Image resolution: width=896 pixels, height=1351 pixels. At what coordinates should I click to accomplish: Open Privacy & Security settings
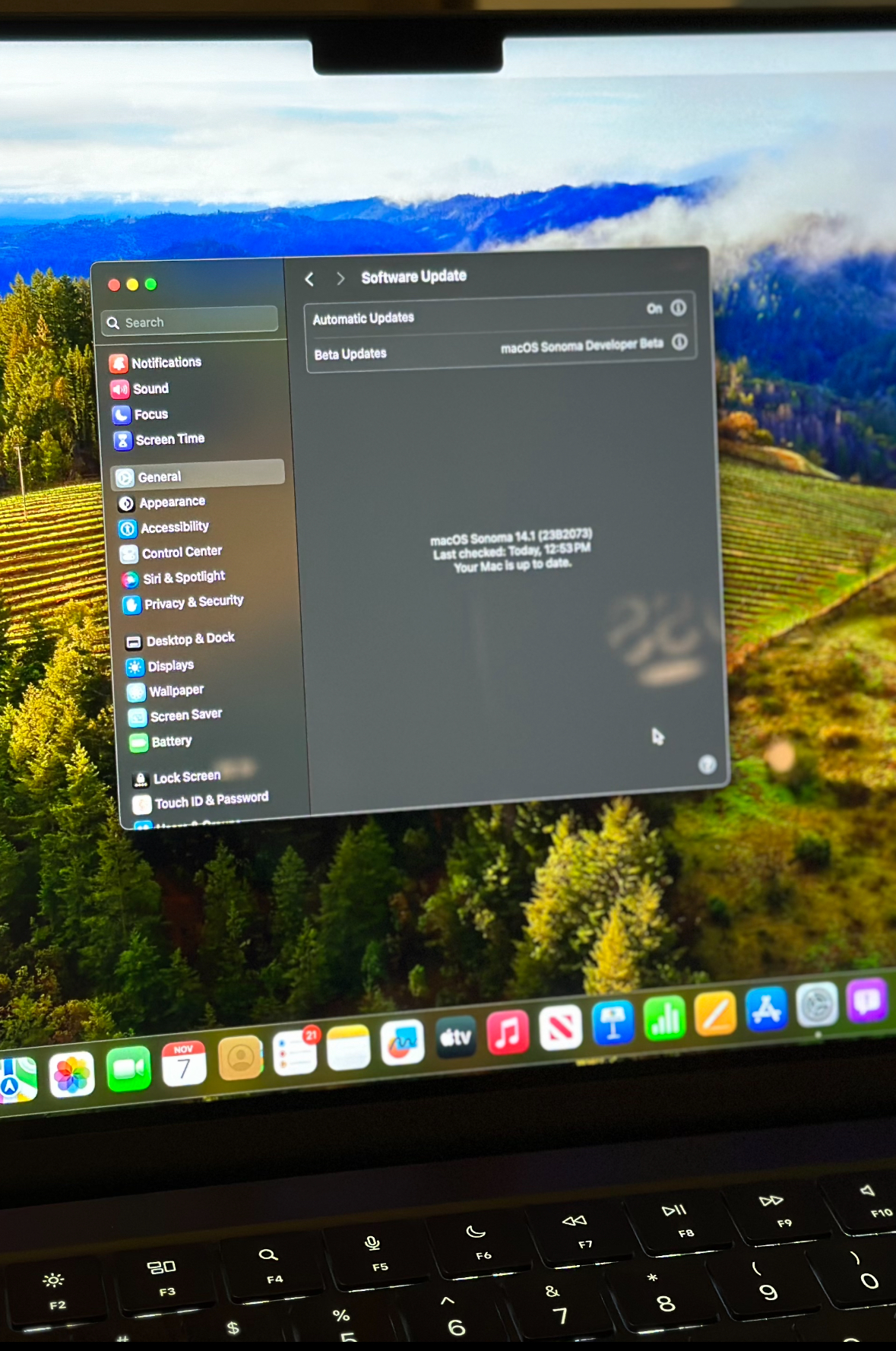click(x=183, y=603)
